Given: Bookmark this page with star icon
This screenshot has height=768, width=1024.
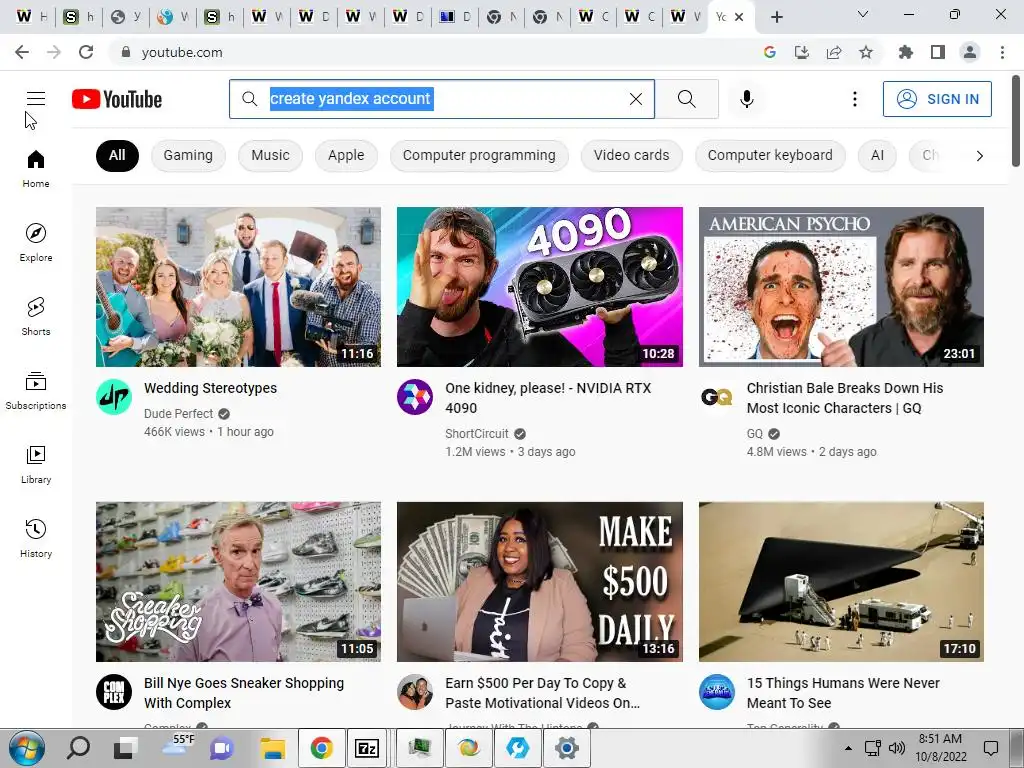Looking at the screenshot, I should [x=866, y=52].
